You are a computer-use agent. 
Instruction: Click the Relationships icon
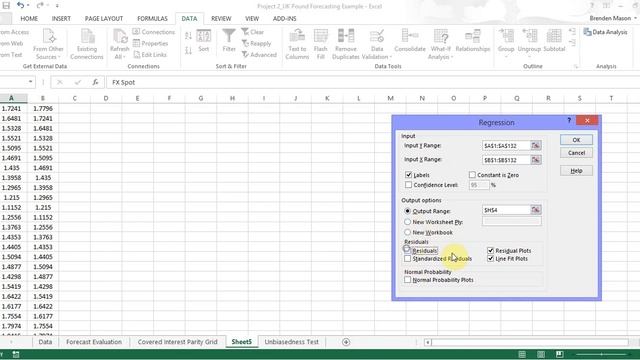473,36
